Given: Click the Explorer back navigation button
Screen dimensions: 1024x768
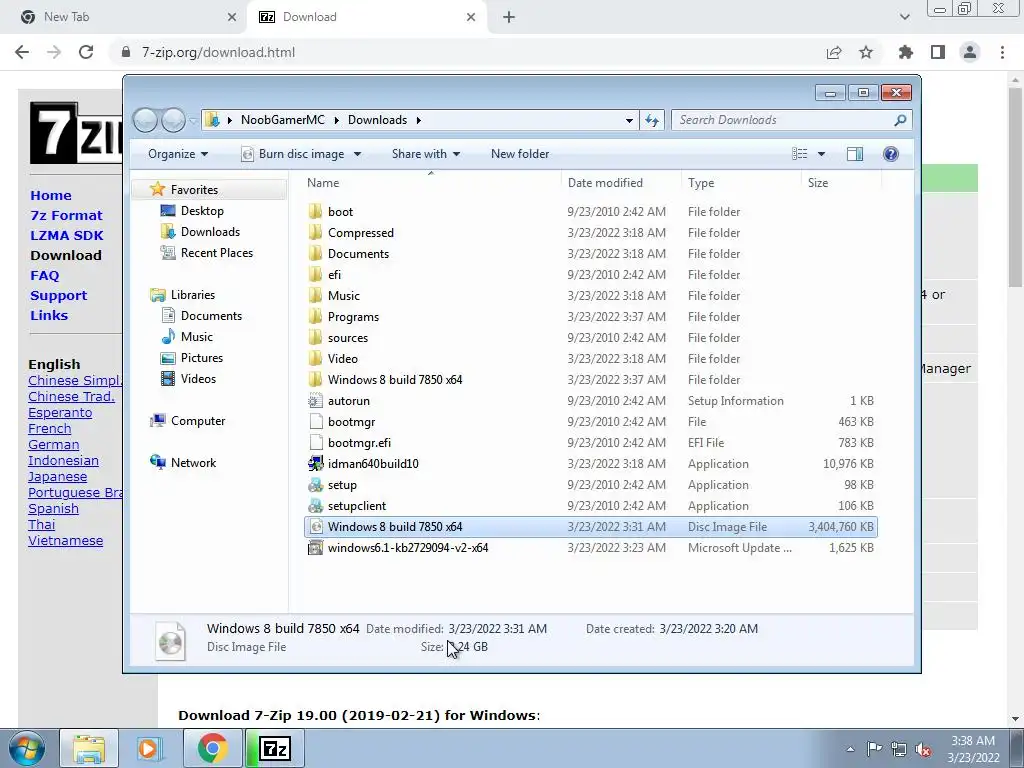Looking at the screenshot, I should (x=145, y=120).
